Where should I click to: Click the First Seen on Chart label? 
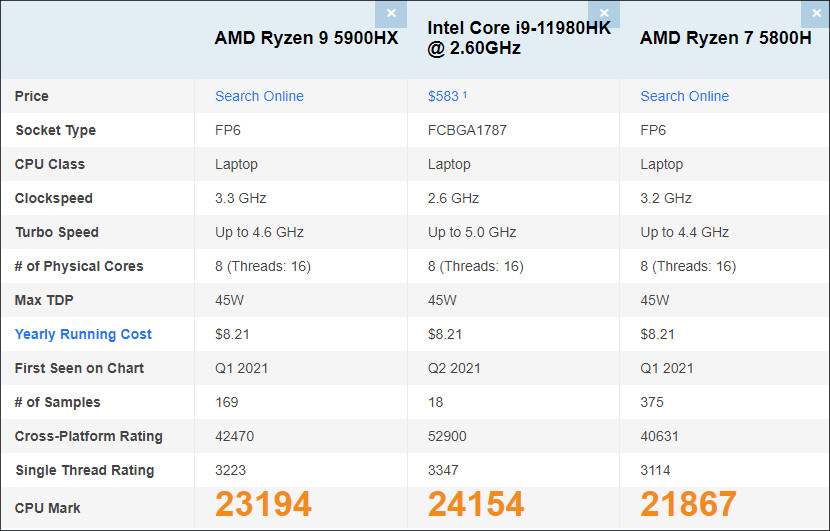click(x=79, y=368)
